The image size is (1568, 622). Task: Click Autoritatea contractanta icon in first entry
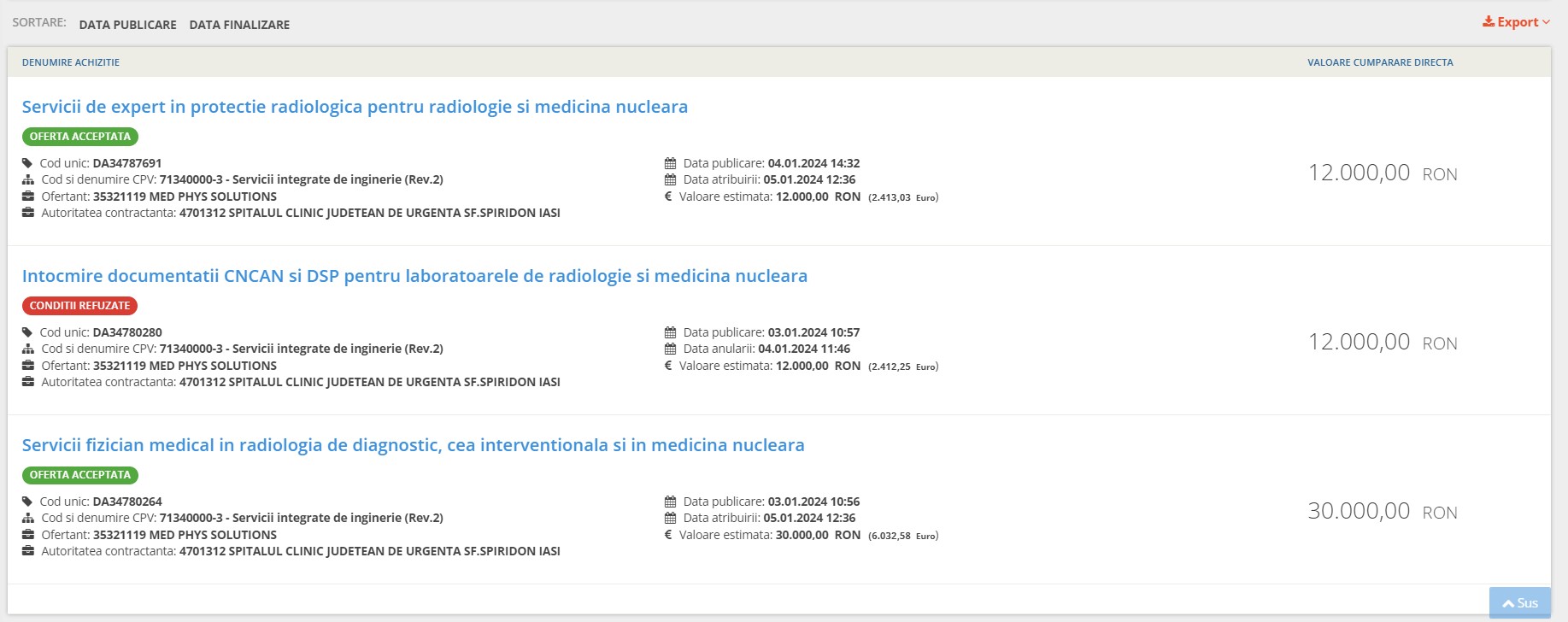[28, 213]
